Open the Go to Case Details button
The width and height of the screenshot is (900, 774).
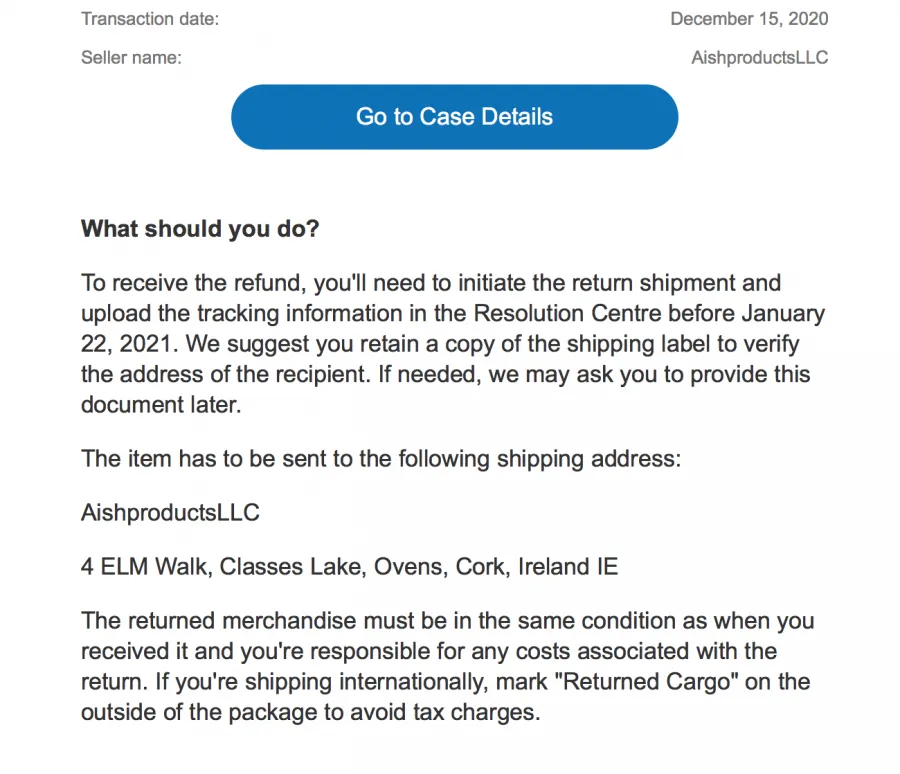click(455, 117)
